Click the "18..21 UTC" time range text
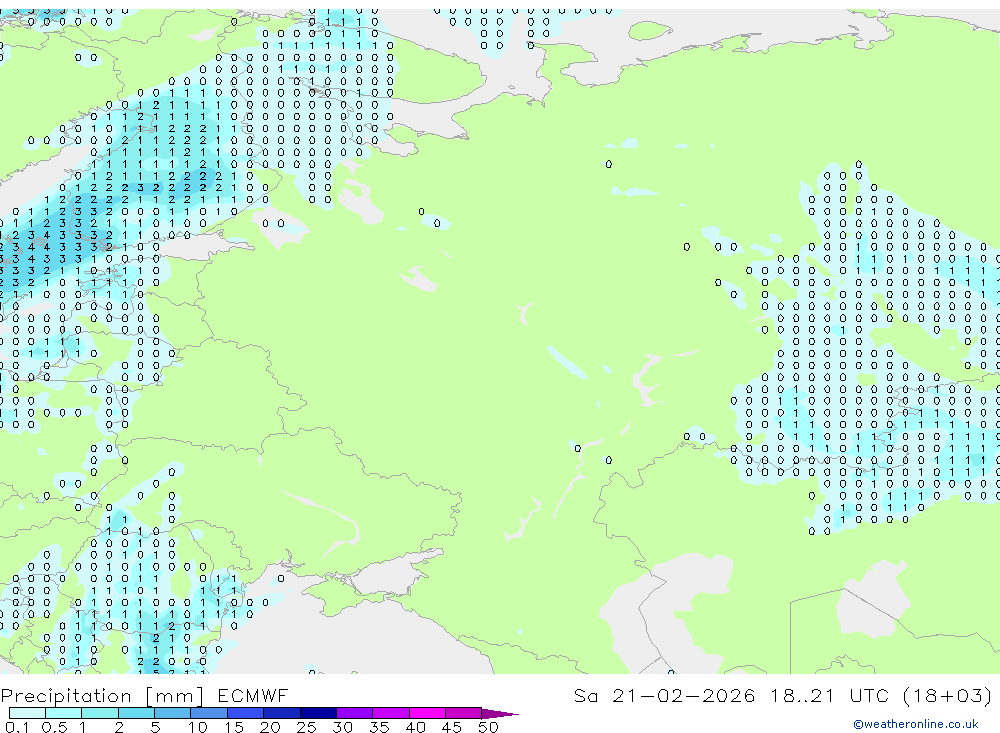This screenshot has height=733, width=1000. (830, 695)
